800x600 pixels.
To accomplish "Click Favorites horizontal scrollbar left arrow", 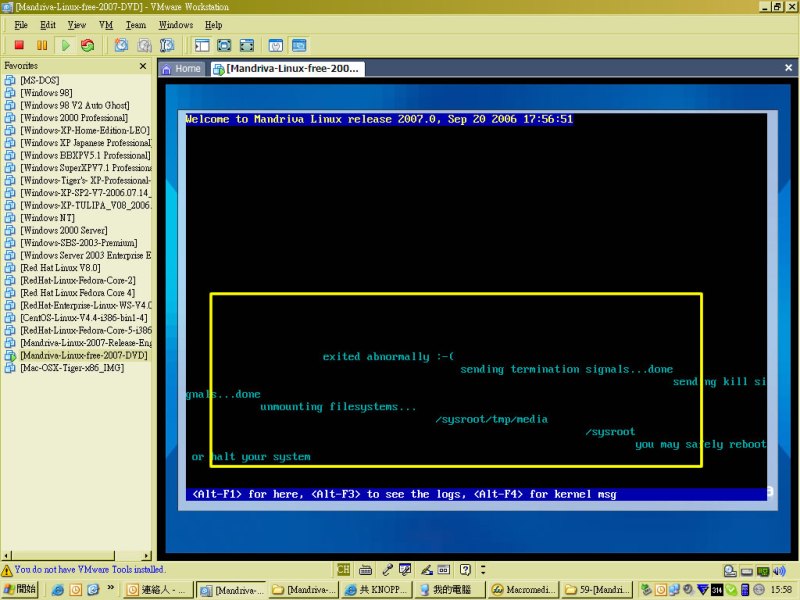I will click(6, 556).
